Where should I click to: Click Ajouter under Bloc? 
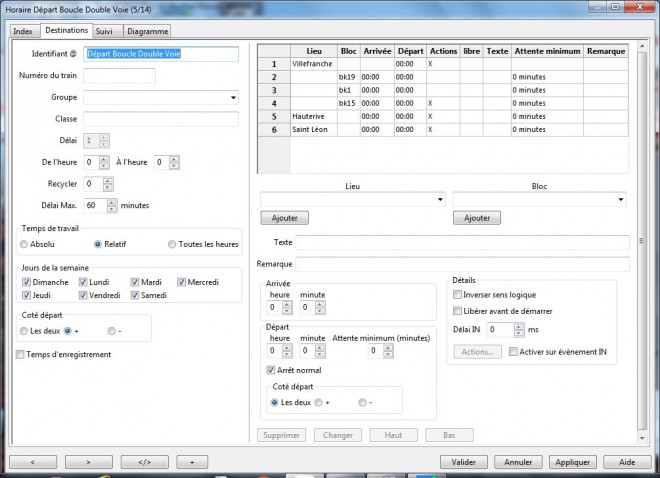point(477,218)
